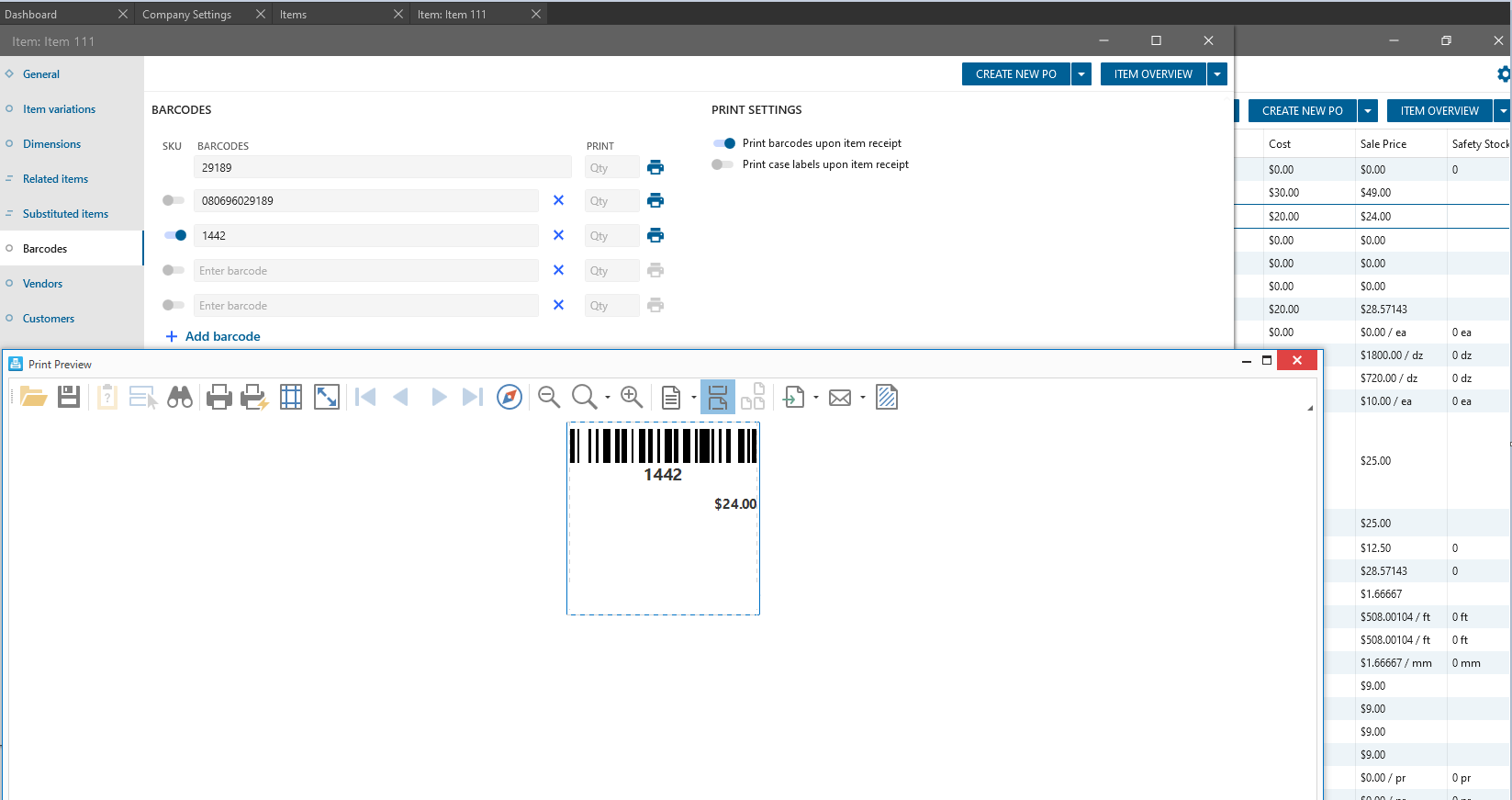This screenshot has width=1512, height=800.
Task: Open a file from the Print Preview toolbar
Action: click(x=34, y=397)
